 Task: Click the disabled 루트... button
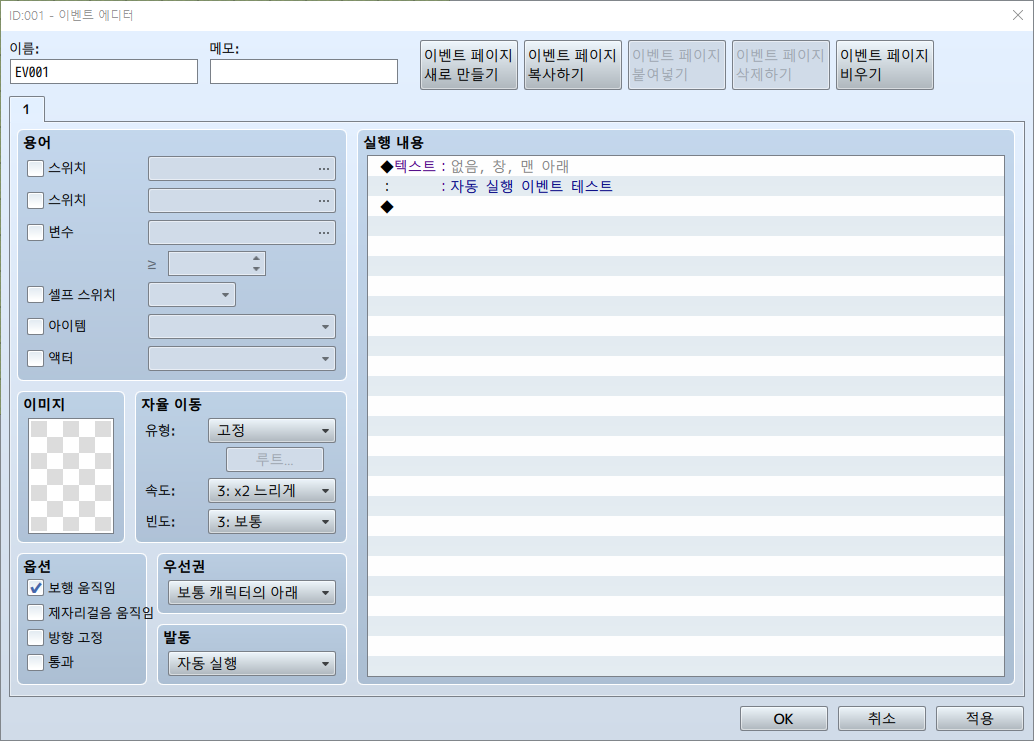pyautogui.click(x=275, y=459)
